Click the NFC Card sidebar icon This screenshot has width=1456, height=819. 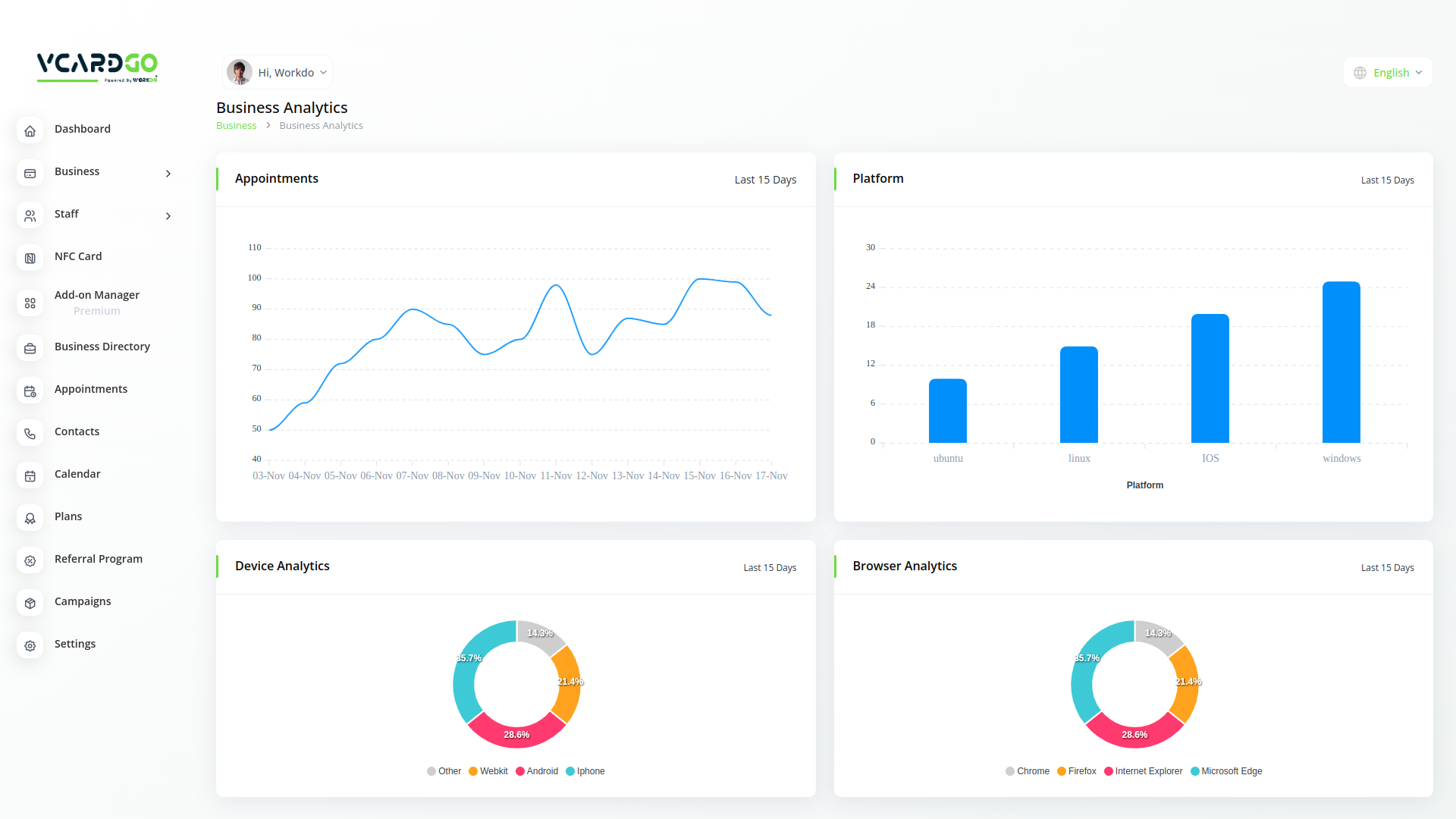point(30,258)
